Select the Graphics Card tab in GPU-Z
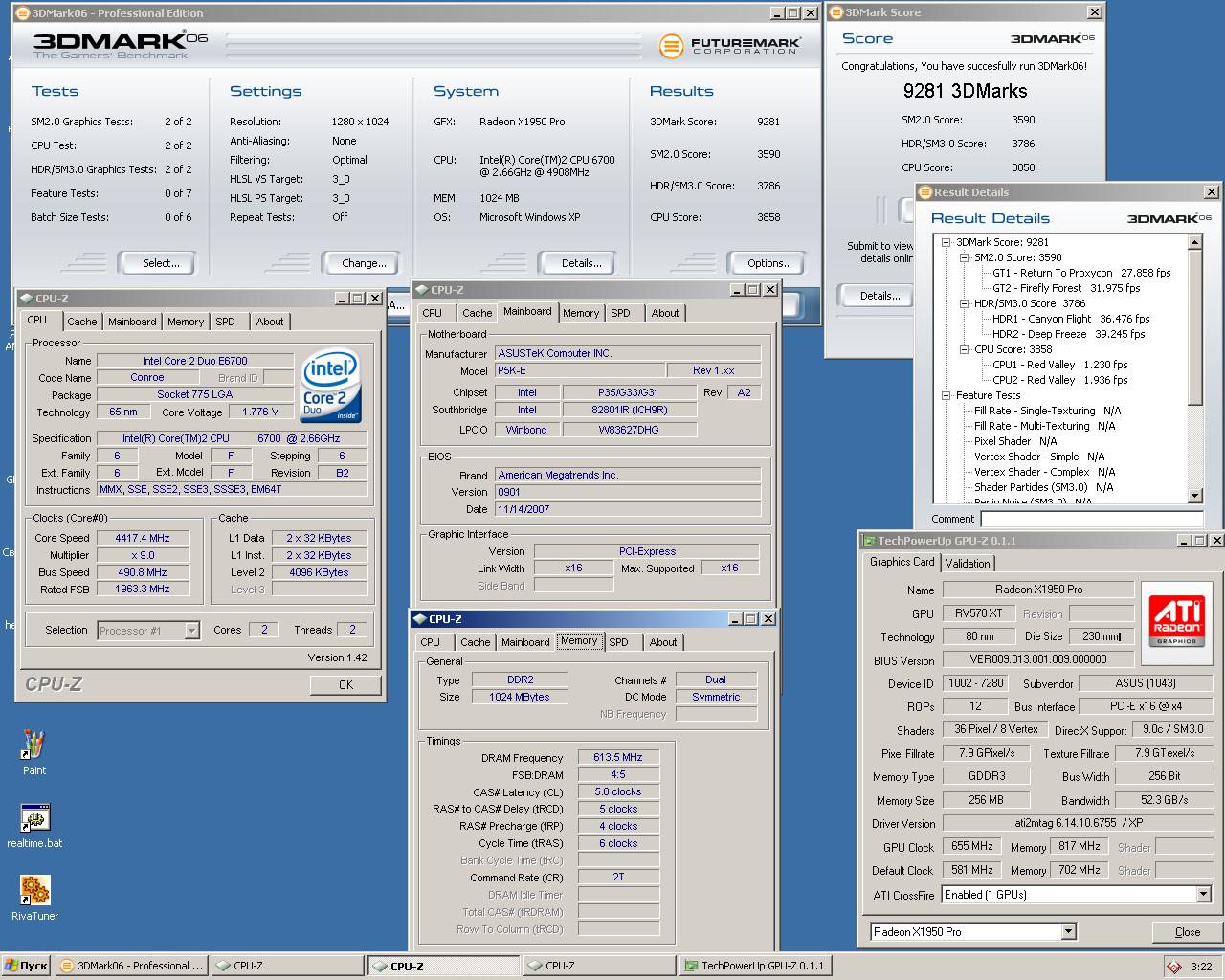This screenshot has height=980, width=1225. click(902, 562)
